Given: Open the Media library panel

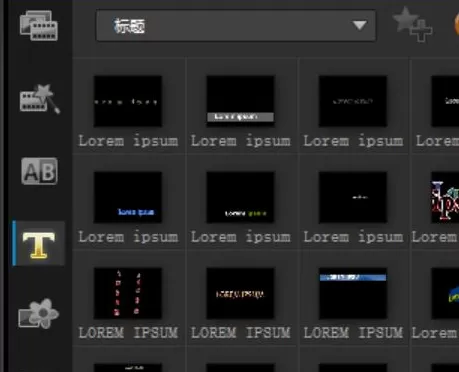Looking at the screenshot, I should point(39,26).
